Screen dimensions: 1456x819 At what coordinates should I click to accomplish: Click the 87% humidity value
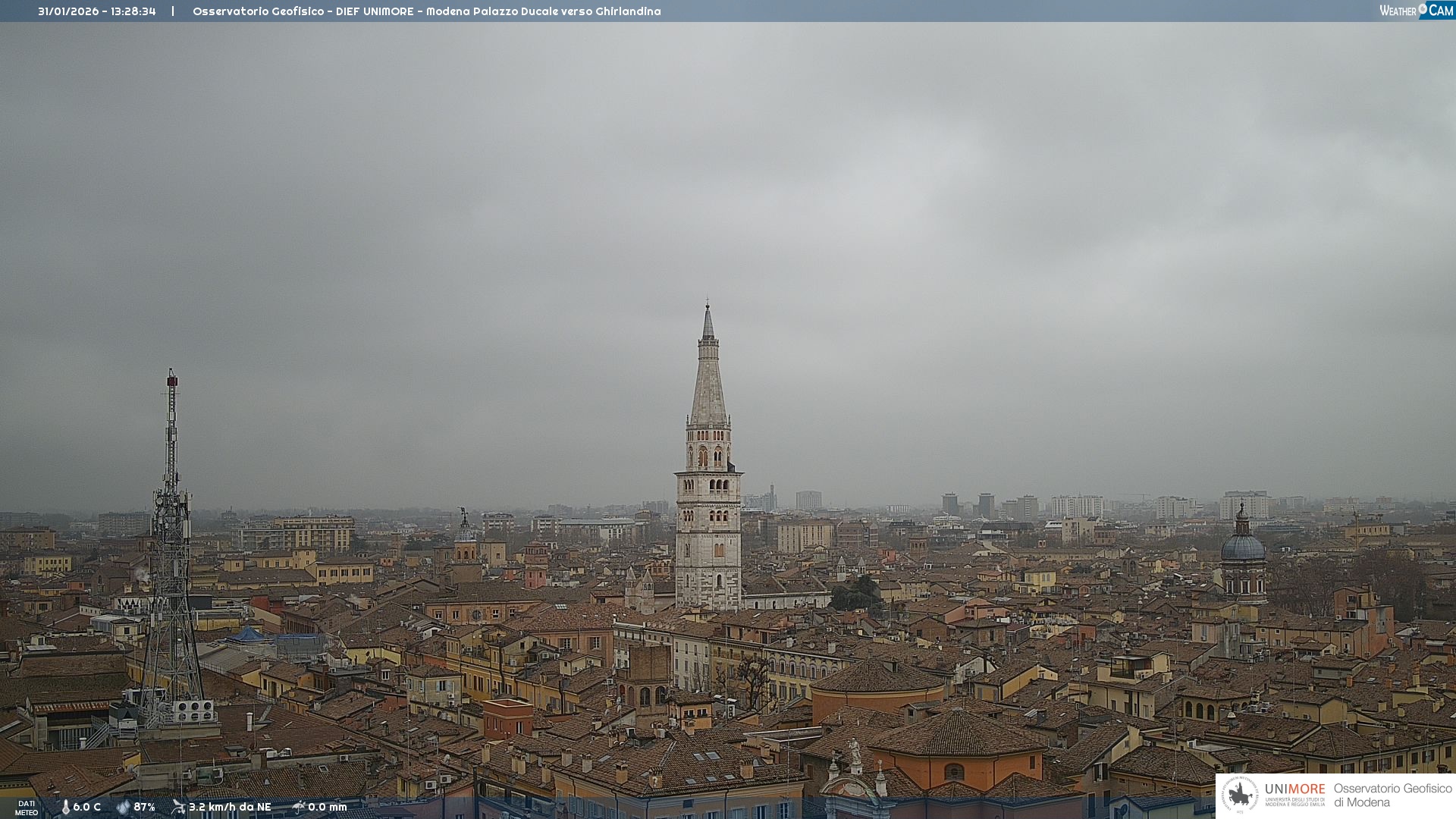(144, 807)
